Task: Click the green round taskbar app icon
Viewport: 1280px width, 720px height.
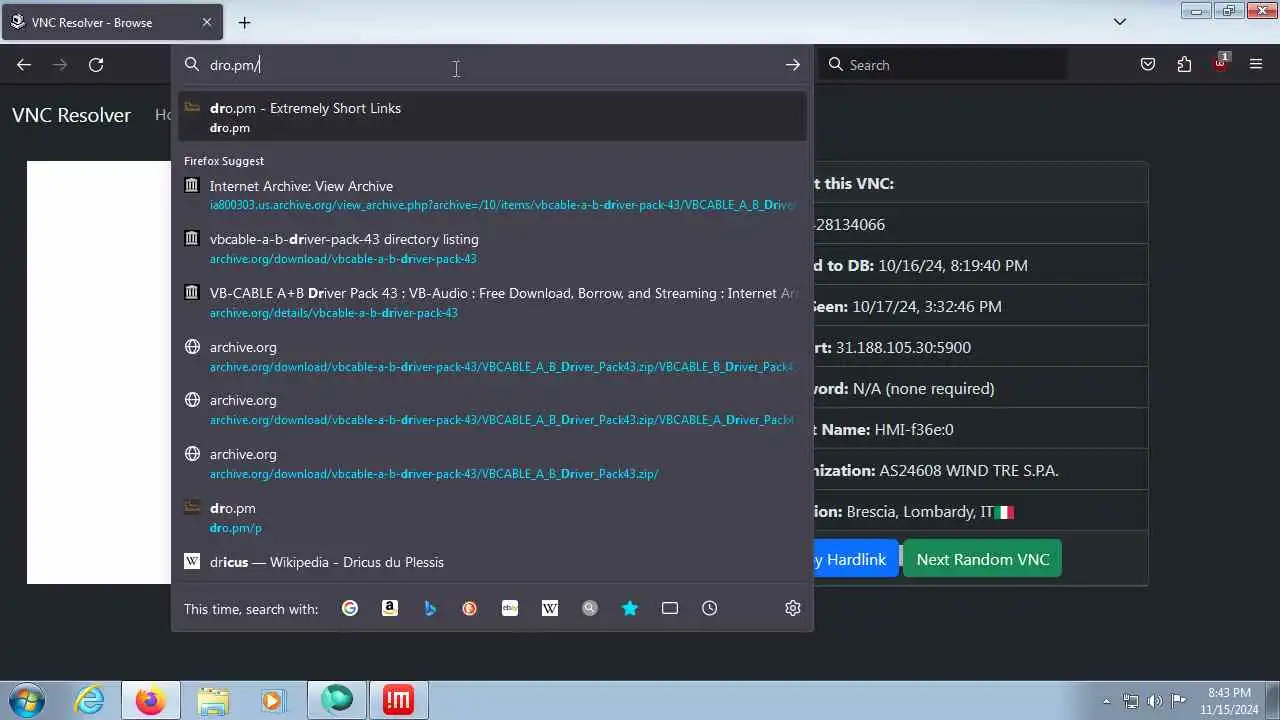Action: (337, 700)
